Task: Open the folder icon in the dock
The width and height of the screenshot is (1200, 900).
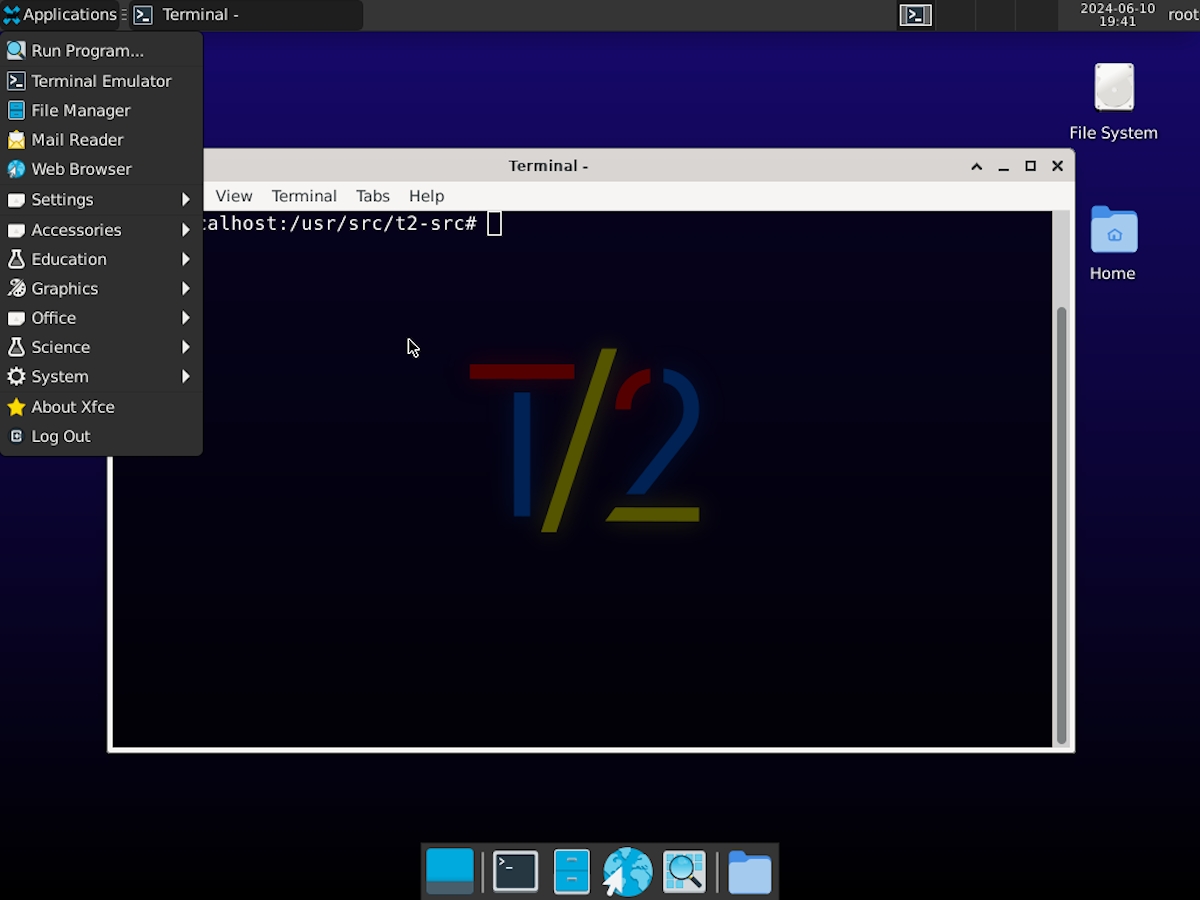Action: [749, 872]
